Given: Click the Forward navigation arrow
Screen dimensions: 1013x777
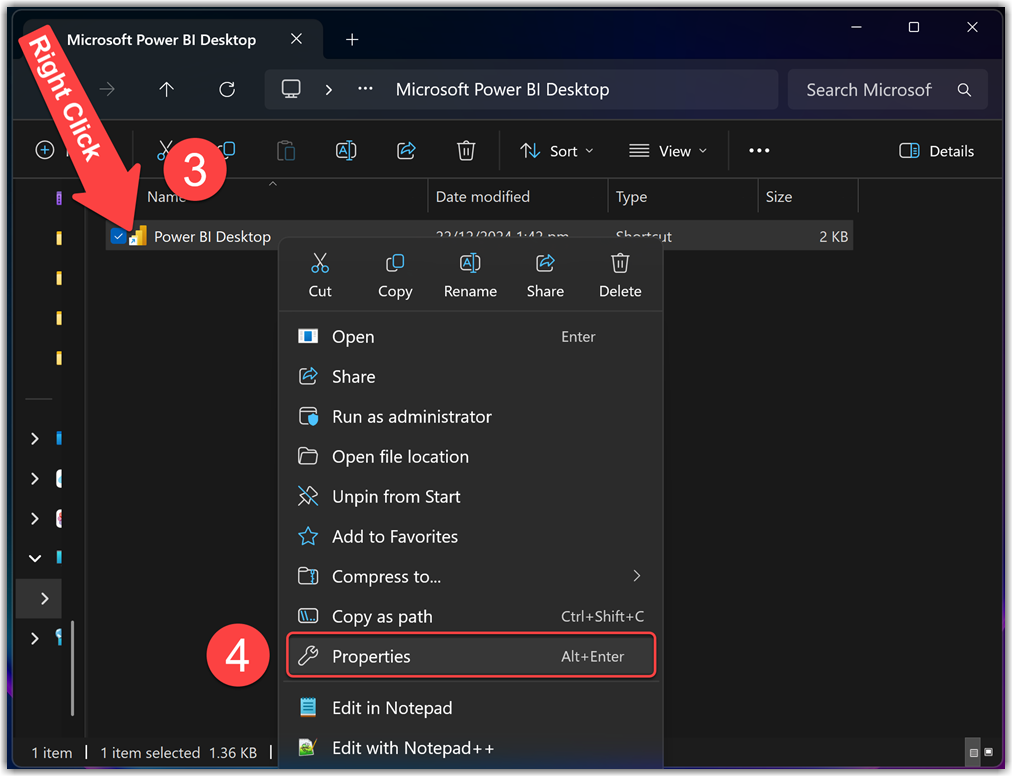Looking at the screenshot, I should pyautogui.click(x=107, y=89).
